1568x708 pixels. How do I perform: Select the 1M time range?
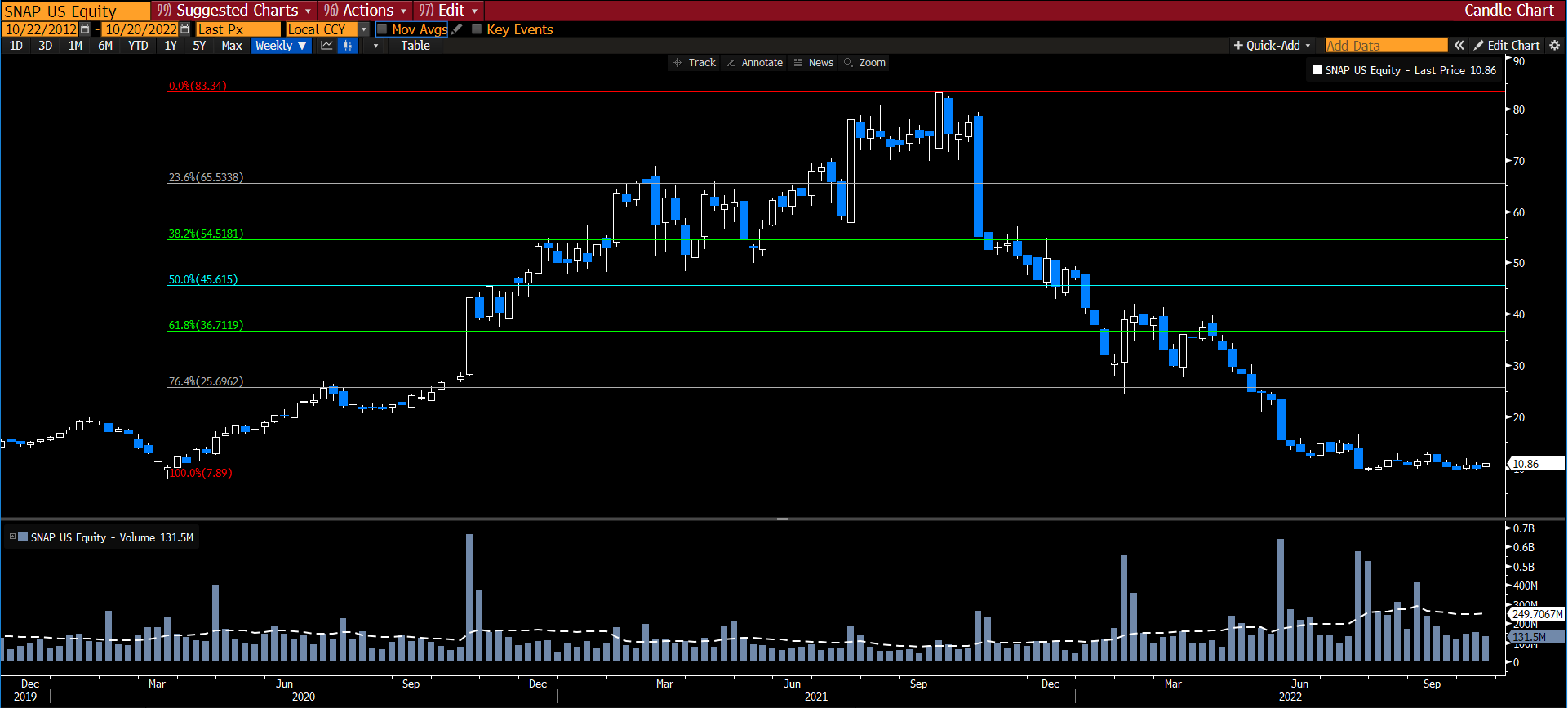coord(75,46)
